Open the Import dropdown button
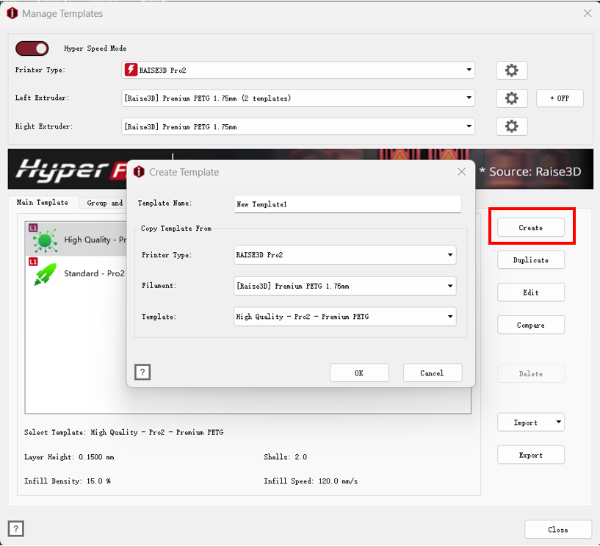Image resolution: width=600 pixels, height=546 pixels. (531, 423)
